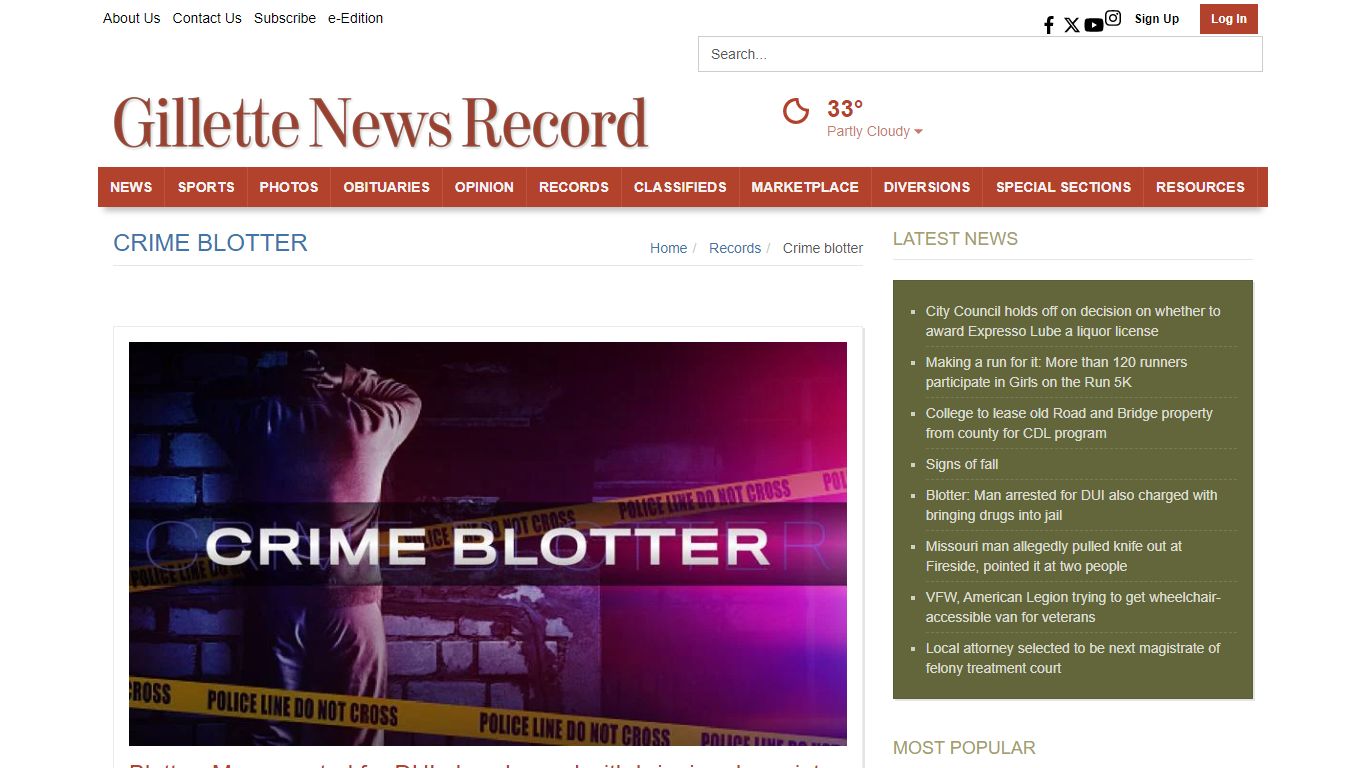This screenshot has width=1366, height=768.
Task: Open the Signs of fall story
Action: click(x=962, y=464)
